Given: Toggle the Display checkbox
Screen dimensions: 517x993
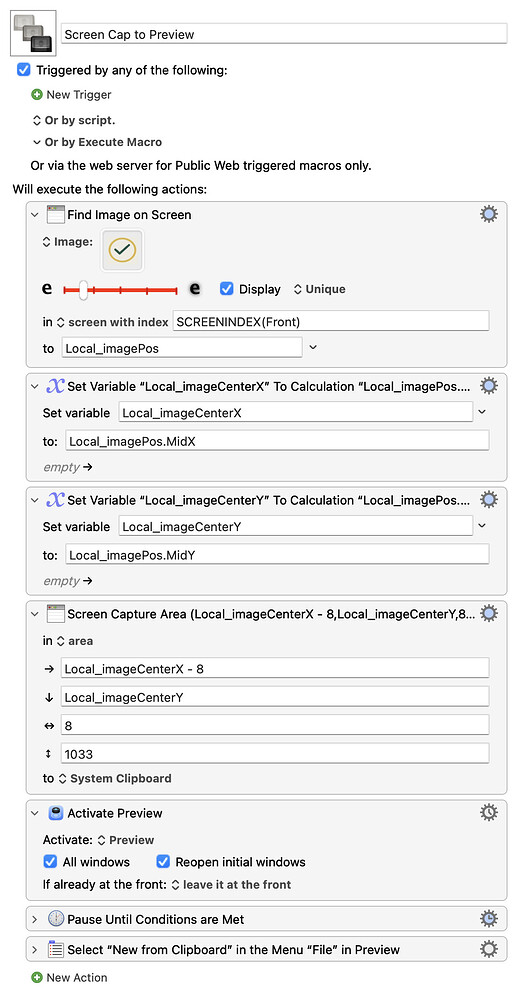Looking at the screenshot, I should click(226, 289).
